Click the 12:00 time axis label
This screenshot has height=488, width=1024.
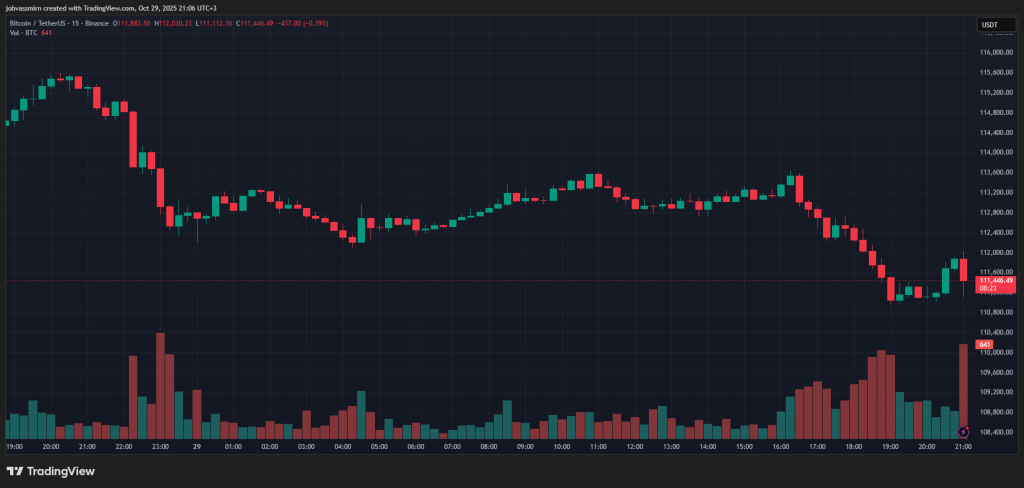pyautogui.click(x=633, y=447)
